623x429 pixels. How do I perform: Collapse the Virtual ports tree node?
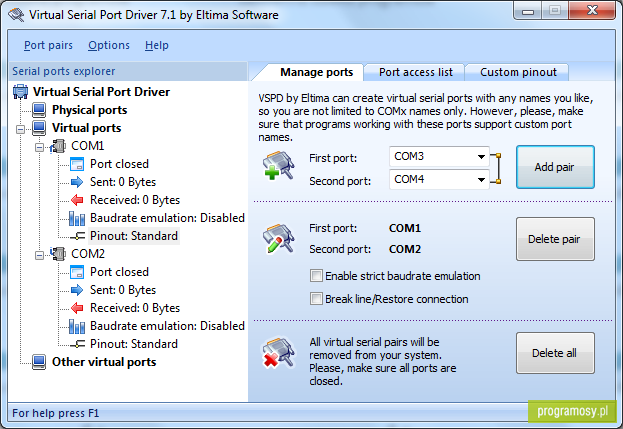pos(20,129)
